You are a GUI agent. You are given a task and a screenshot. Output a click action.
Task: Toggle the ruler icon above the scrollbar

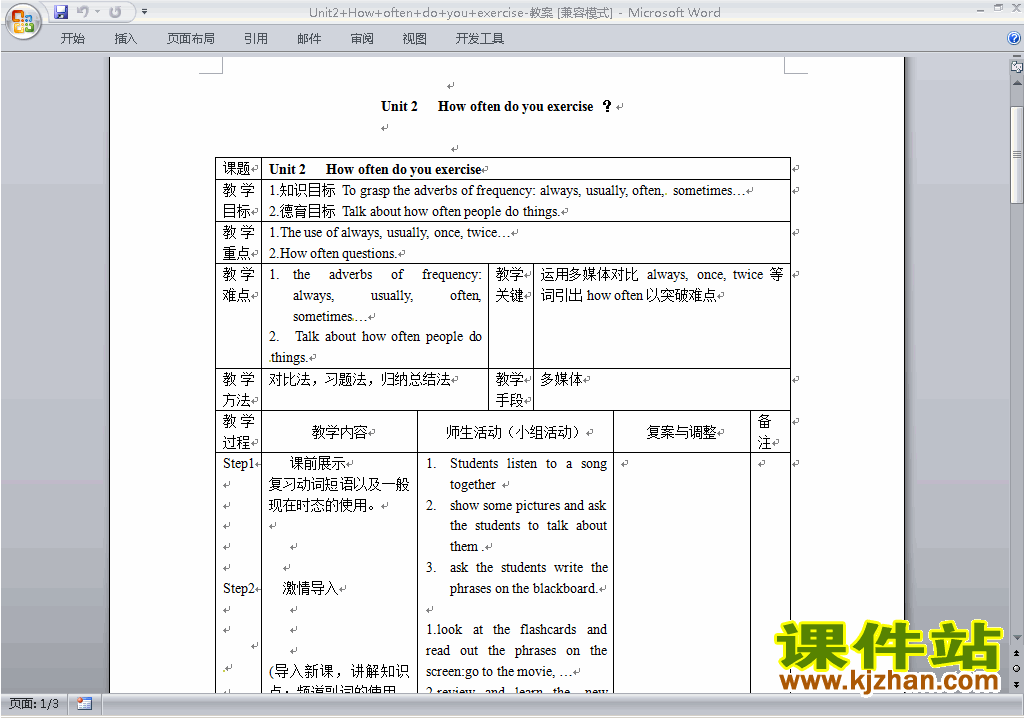point(1017,66)
